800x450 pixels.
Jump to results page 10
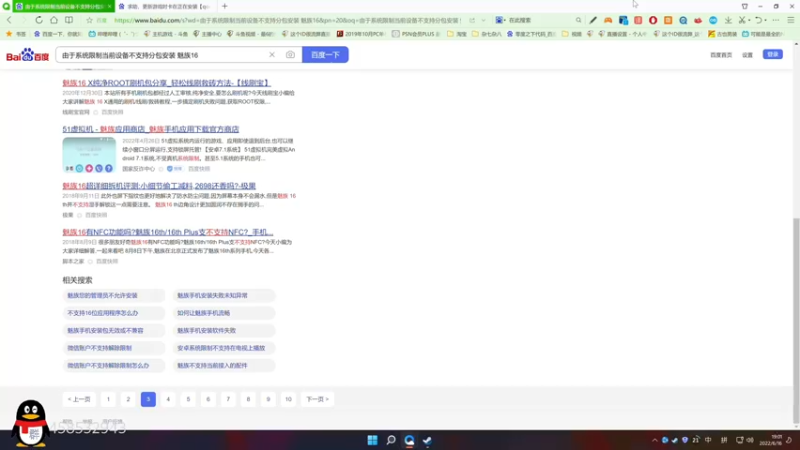[x=288, y=399]
